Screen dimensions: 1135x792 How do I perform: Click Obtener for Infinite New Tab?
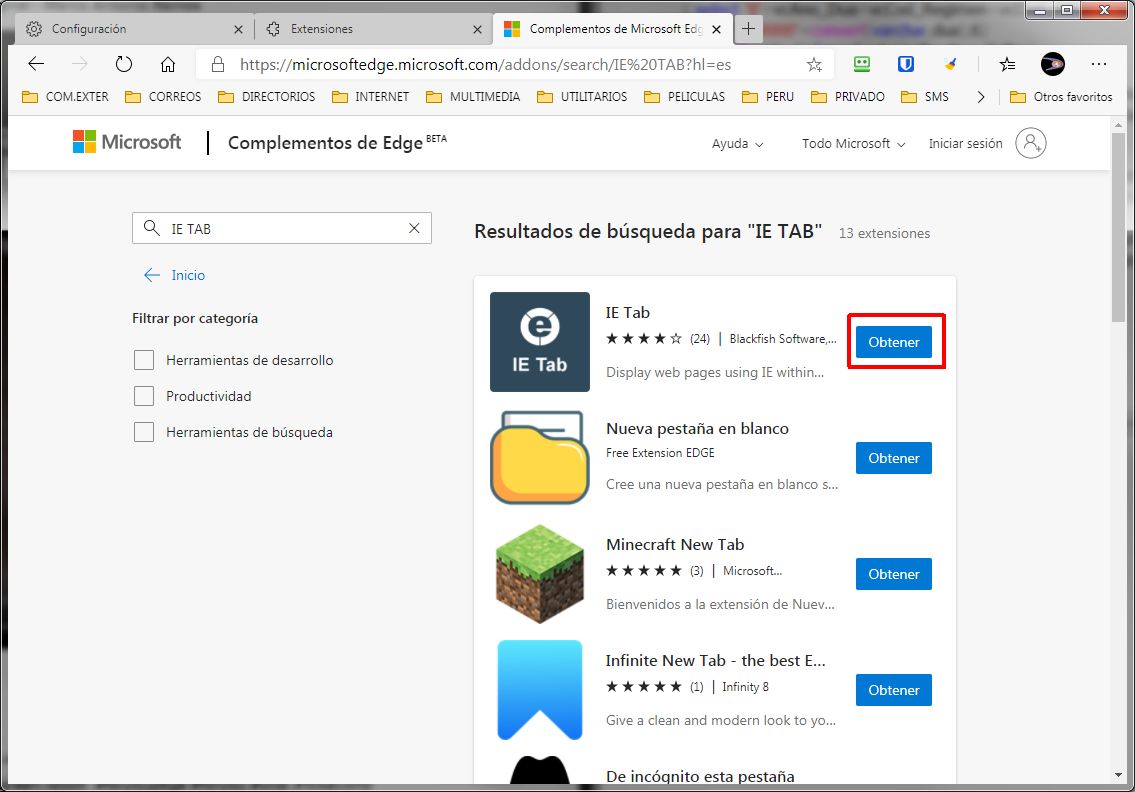[894, 689]
